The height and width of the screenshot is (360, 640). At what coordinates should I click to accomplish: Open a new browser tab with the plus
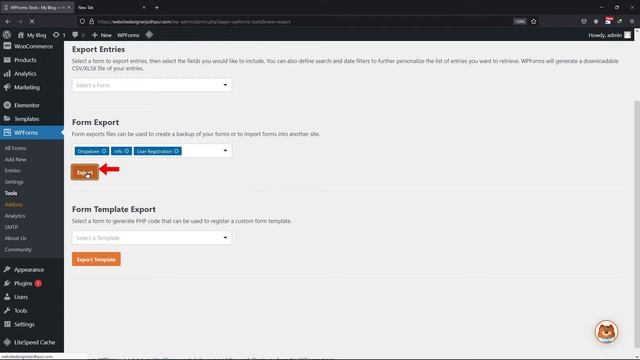(x=157, y=7)
